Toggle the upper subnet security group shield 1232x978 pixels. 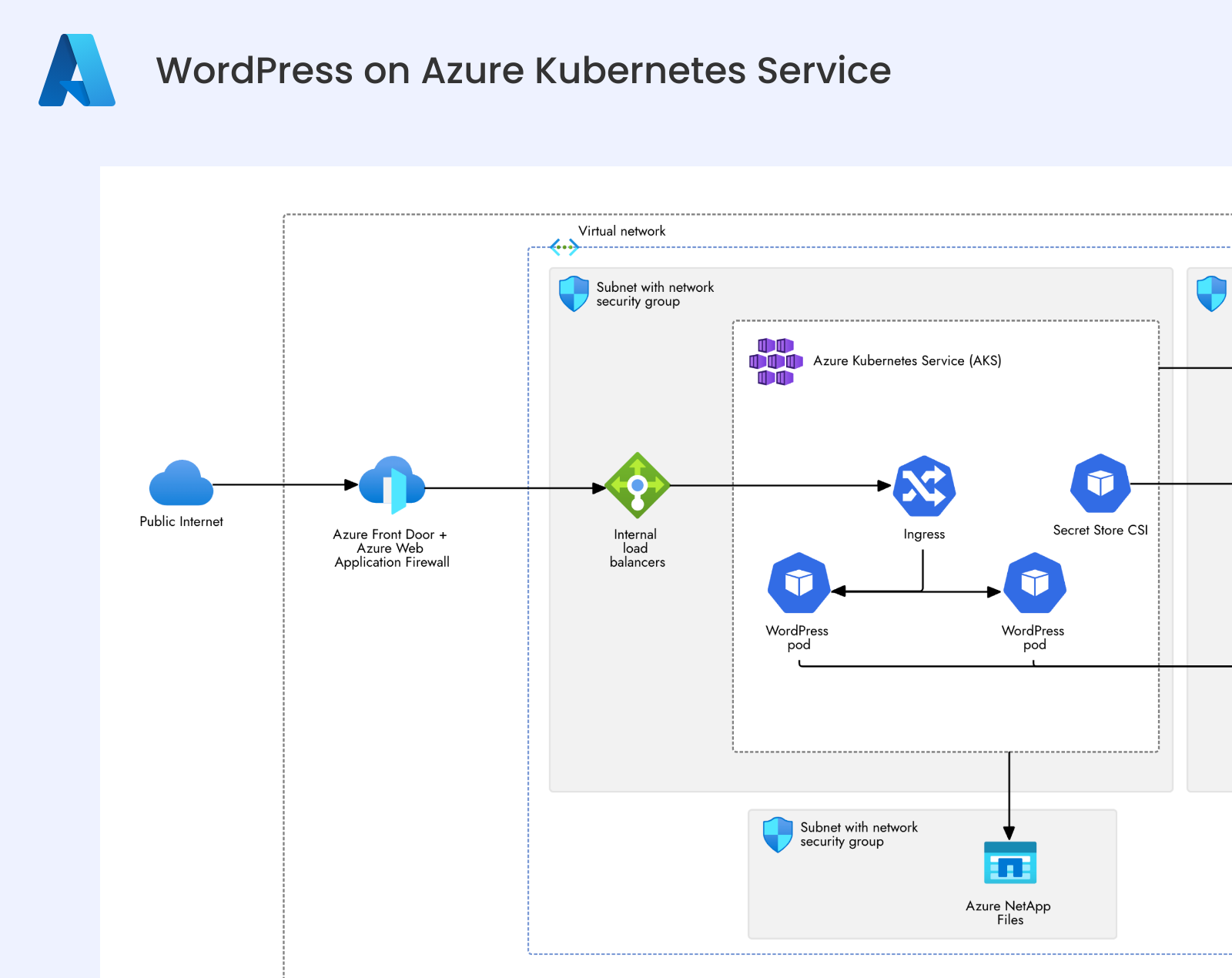tap(573, 293)
